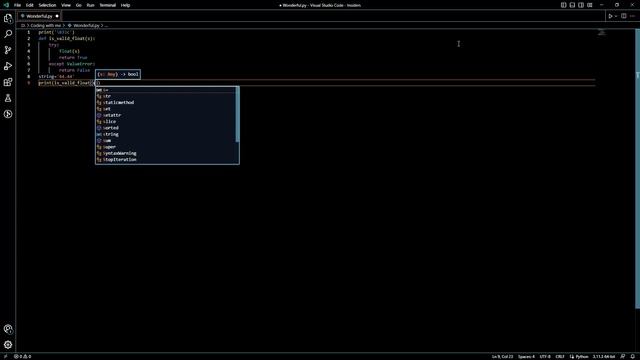Screen dimensions: 640x360
Task: Split the editor to the right
Action: click(624, 16)
